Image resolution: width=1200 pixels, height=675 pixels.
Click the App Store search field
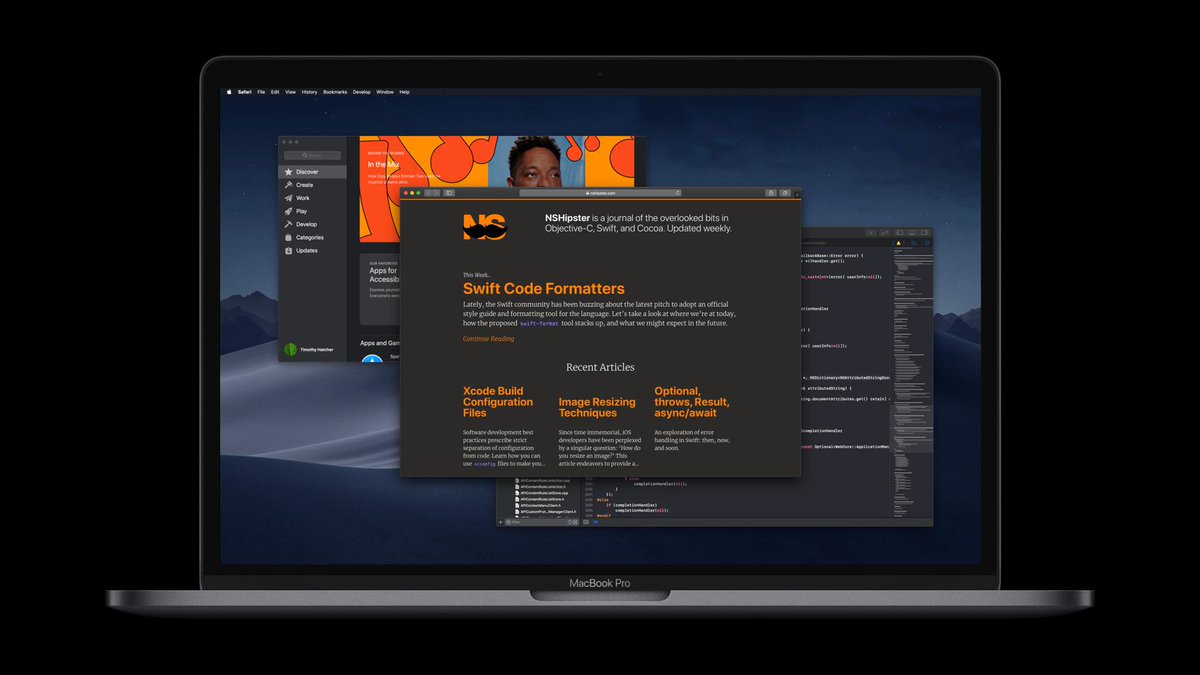[x=312, y=155]
